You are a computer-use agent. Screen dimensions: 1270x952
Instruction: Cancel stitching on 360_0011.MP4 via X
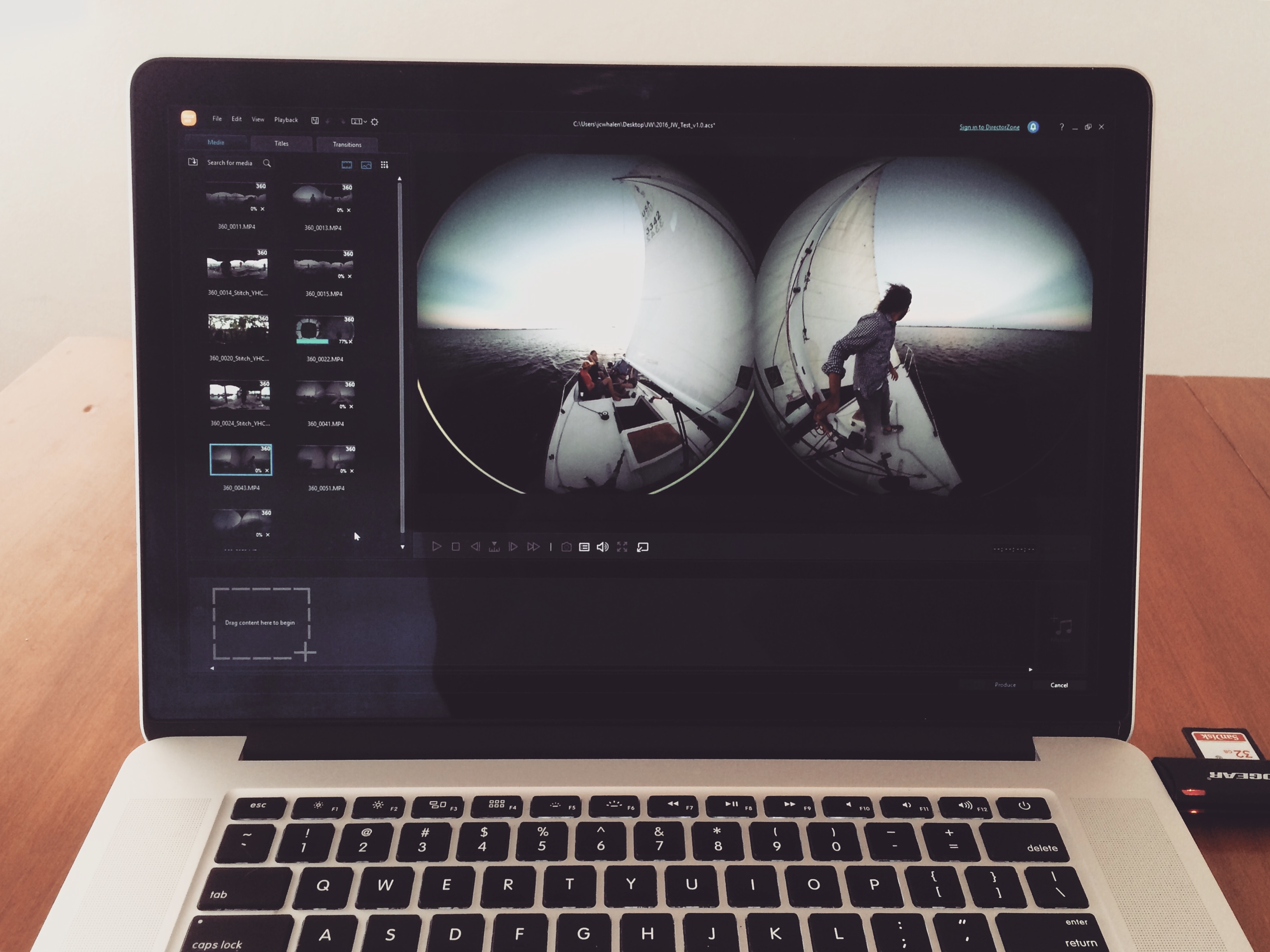click(262, 209)
